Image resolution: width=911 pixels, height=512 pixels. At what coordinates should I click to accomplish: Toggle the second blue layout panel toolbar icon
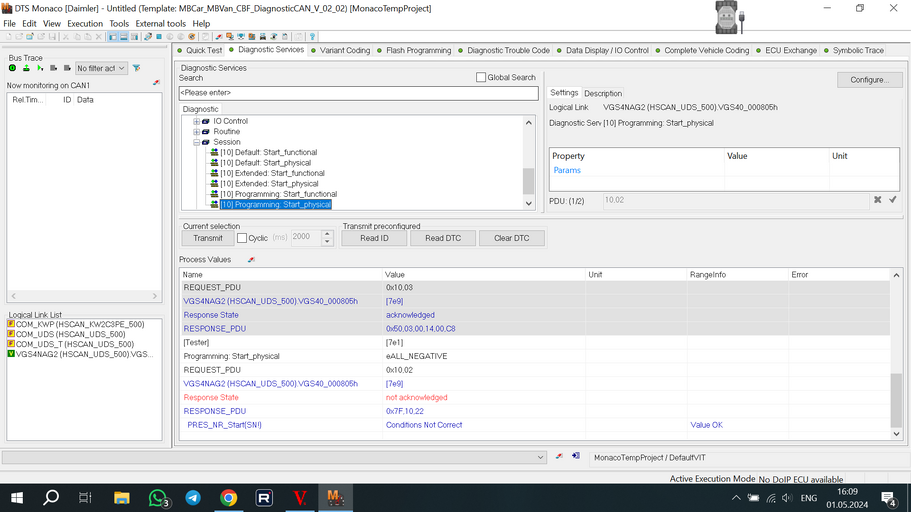(x=124, y=37)
